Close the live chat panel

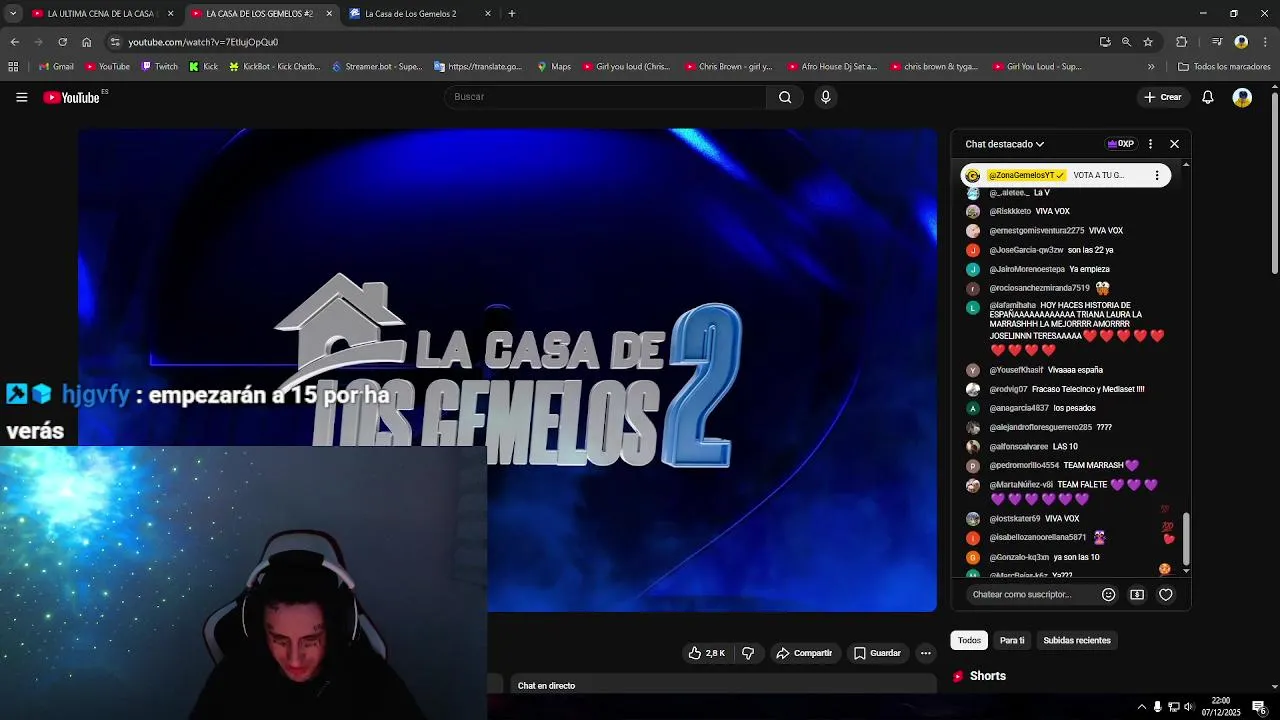(x=1174, y=144)
